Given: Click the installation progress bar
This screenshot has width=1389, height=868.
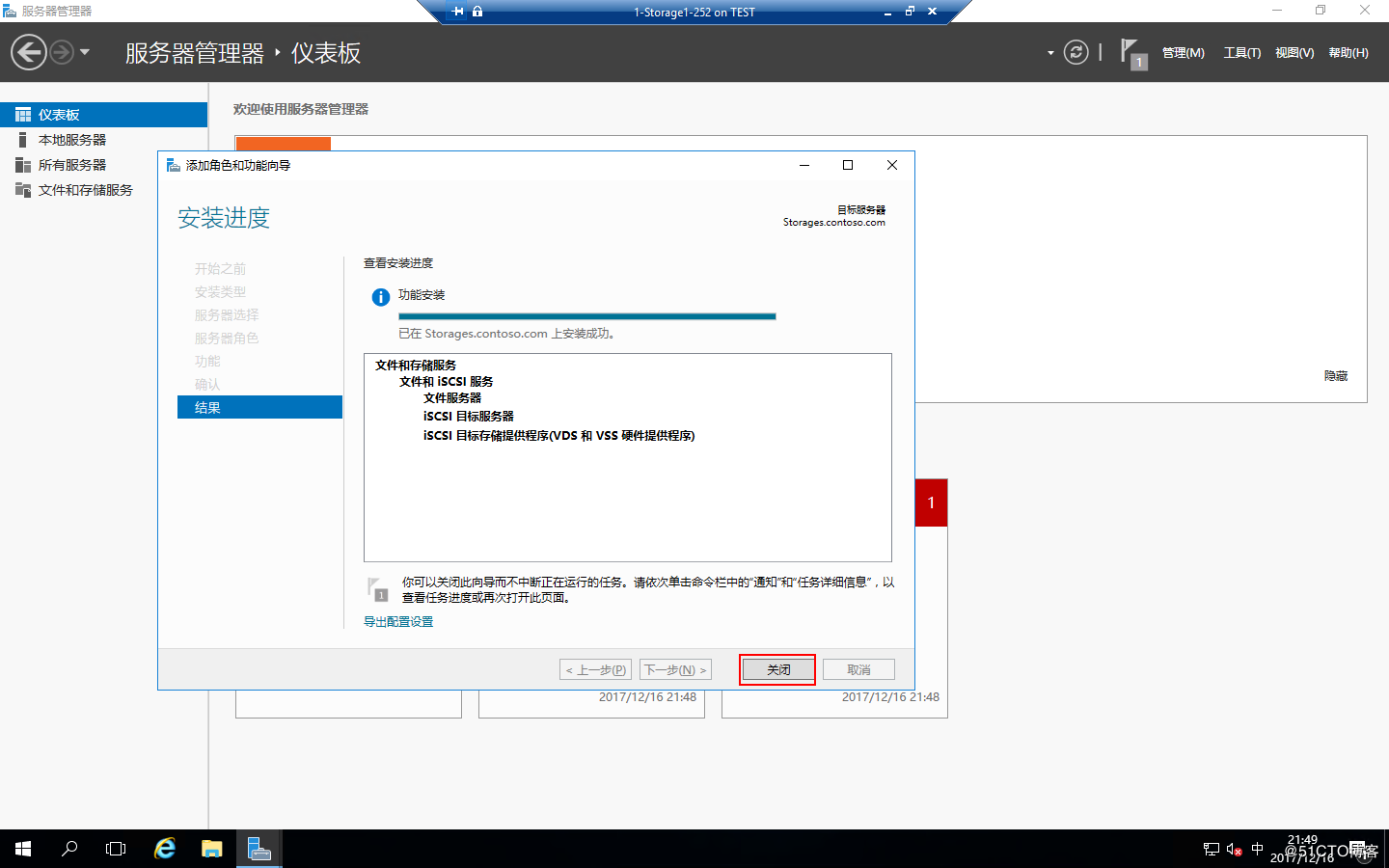Looking at the screenshot, I should (587, 316).
